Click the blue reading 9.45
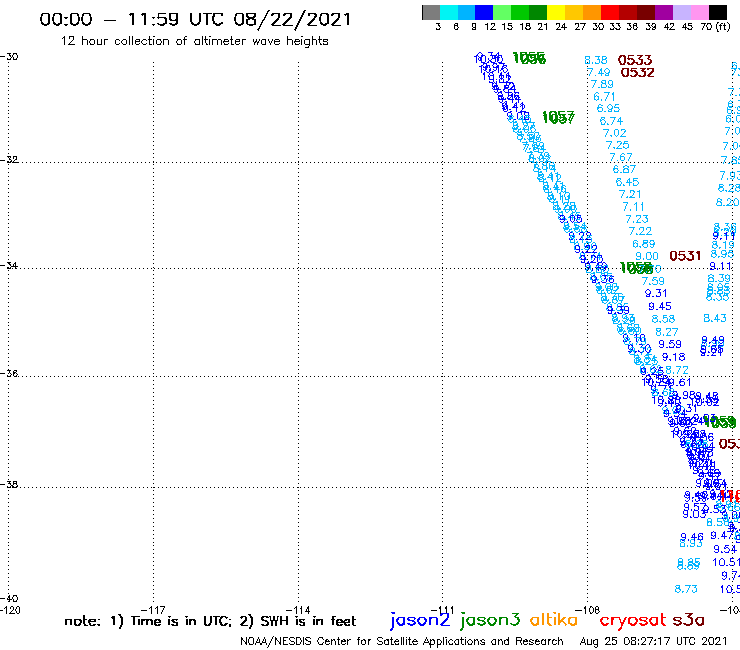 point(660,307)
